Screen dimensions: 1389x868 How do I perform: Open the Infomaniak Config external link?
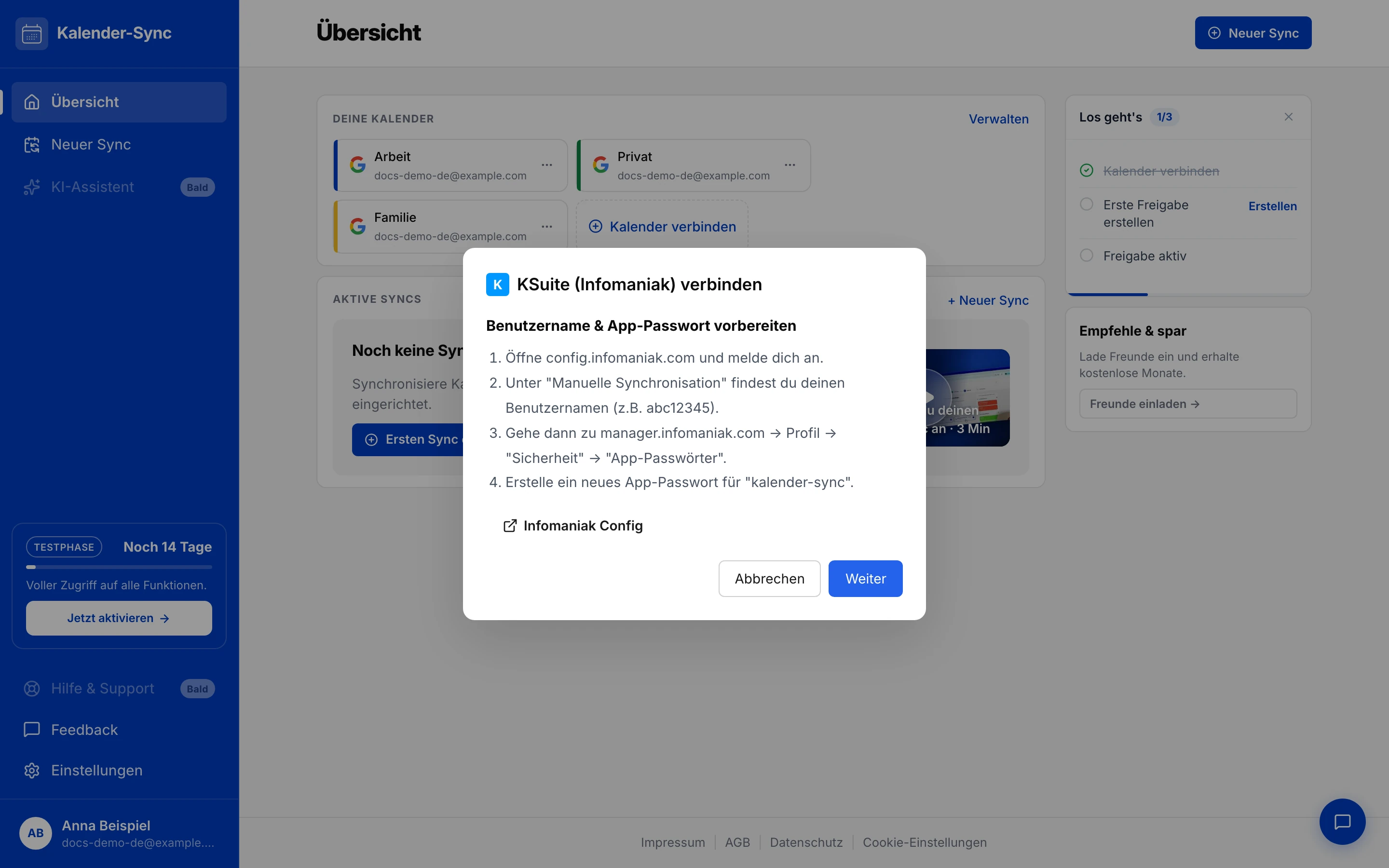tap(573, 526)
